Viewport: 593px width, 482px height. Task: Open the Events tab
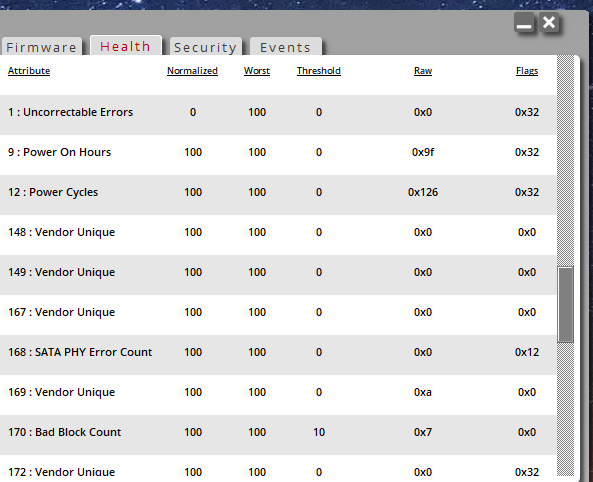286,47
